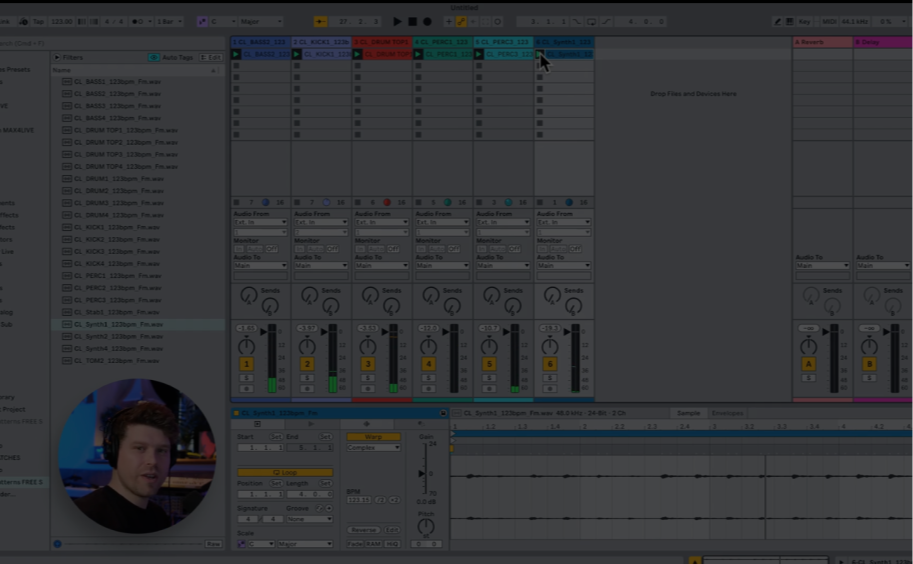Click track 1 volume fader handle
This screenshot has width=913, height=564.
(x=263, y=332)
